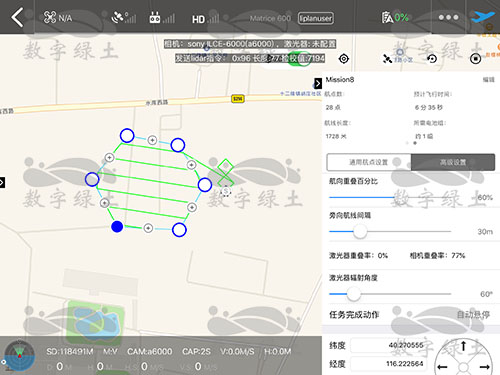Check the GPS satellite signal indicator
Screen dimensions: 500x375
tap(123, 18)
